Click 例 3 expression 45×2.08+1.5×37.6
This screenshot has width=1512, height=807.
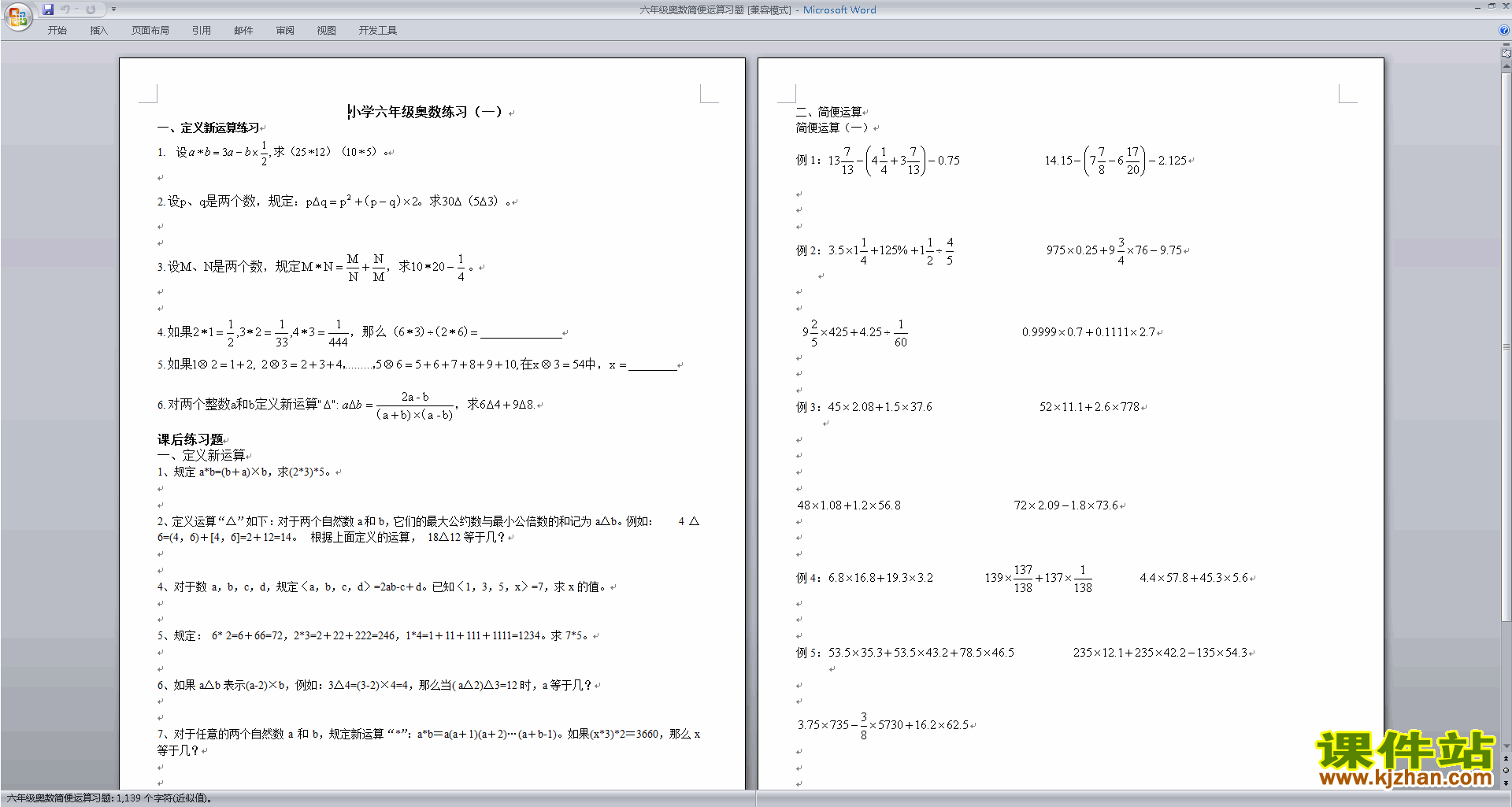pos(880,407)
